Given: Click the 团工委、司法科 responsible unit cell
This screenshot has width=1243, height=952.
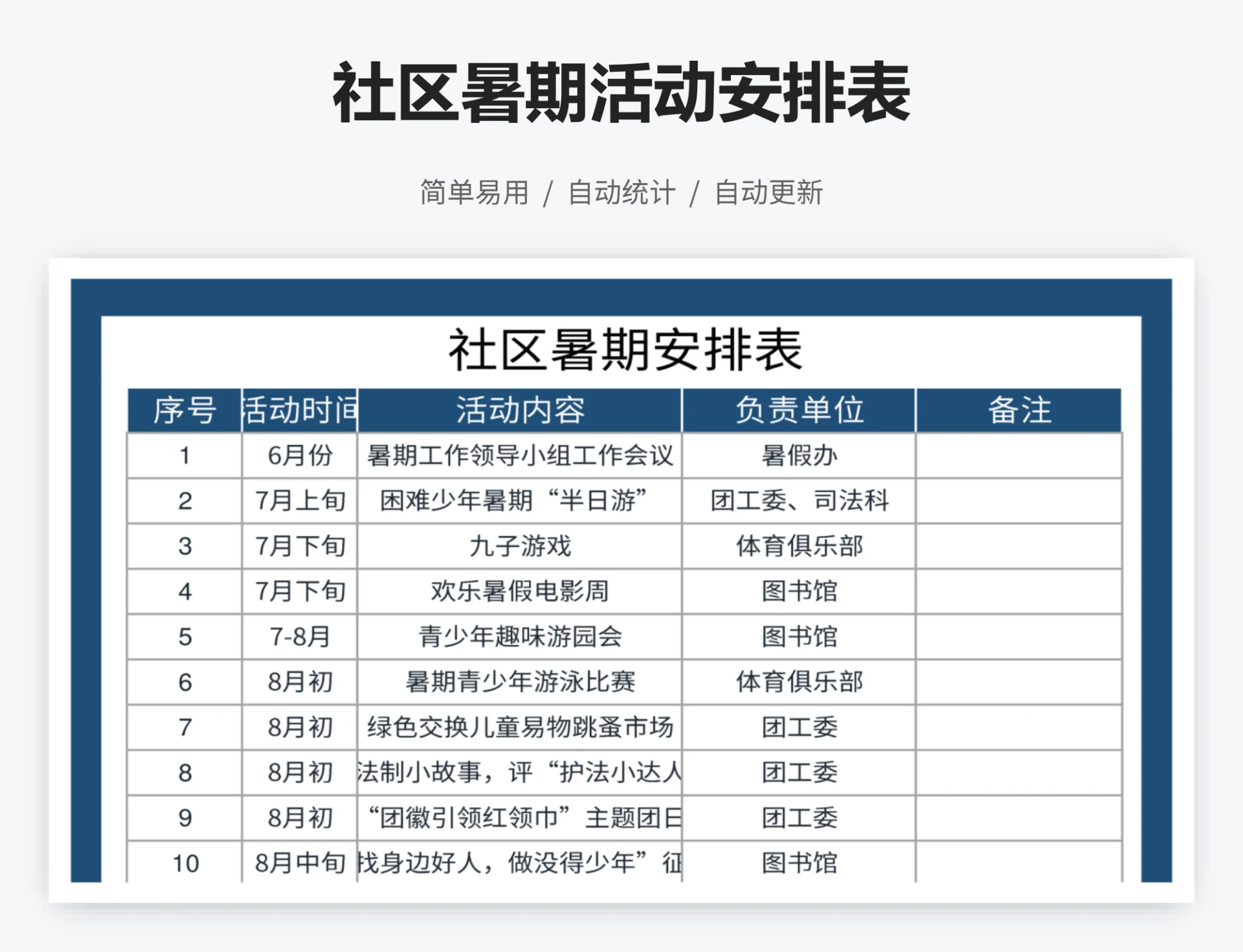Looking at the screenshot, I should pyautogui.click(x=798, y=501).
